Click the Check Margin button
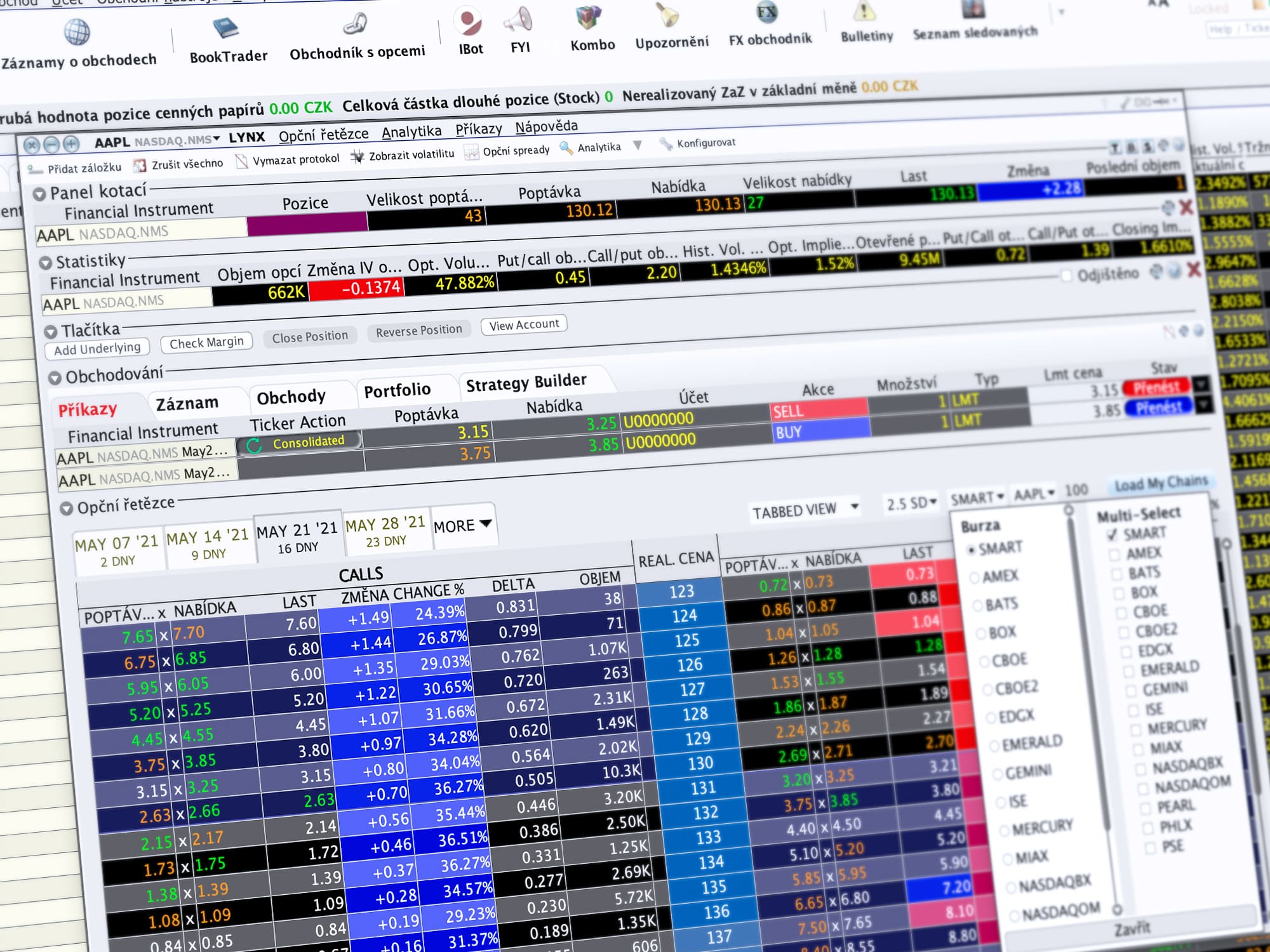The height and width of the screenshot is (952, 1270). 206,343
